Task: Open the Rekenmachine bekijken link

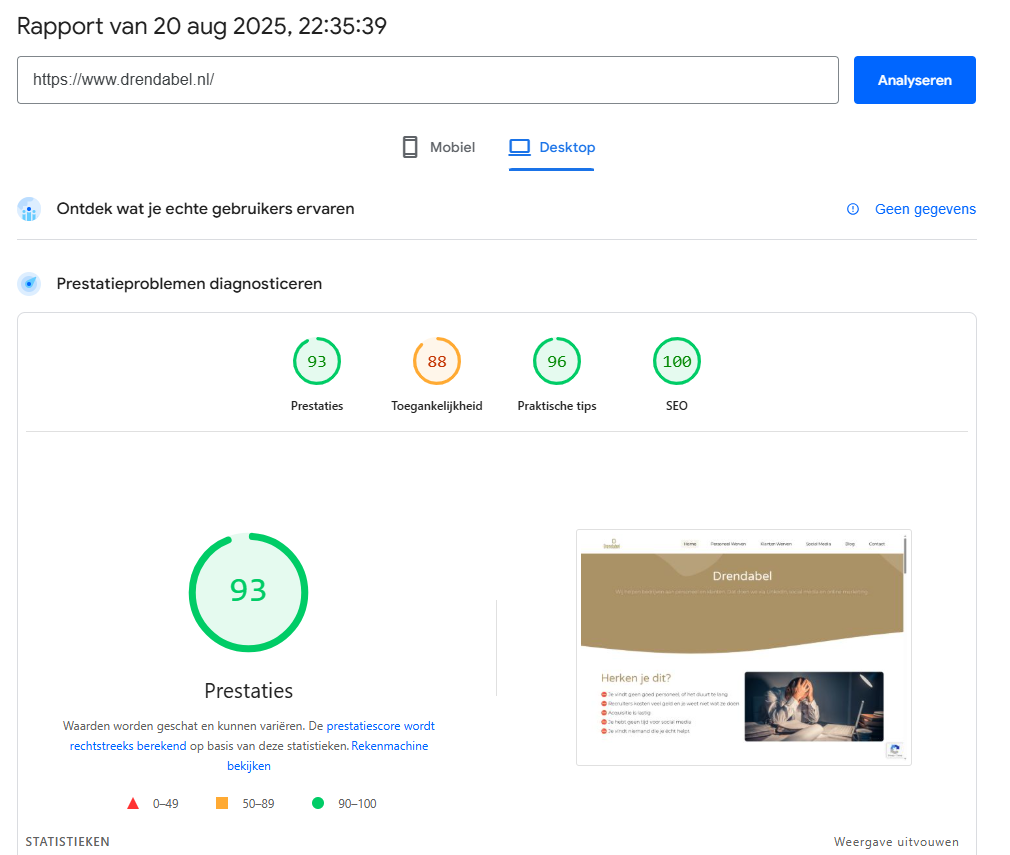Action: (x=389, y=746)
